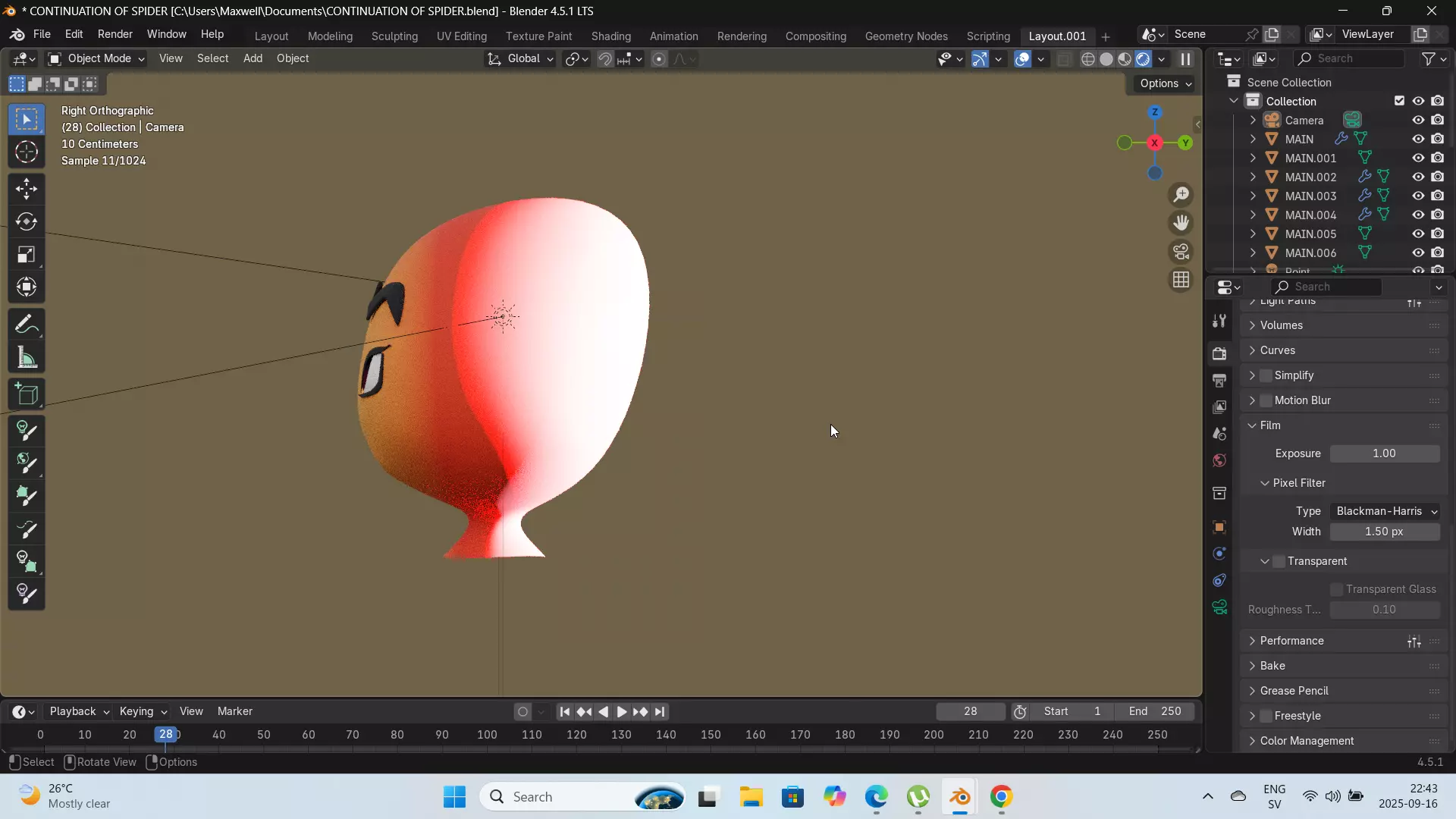Switch to wireframe viewport shading
The width and height of the screenshot is (1456, 819).
pyautogui.click(x=1087, y=59)
